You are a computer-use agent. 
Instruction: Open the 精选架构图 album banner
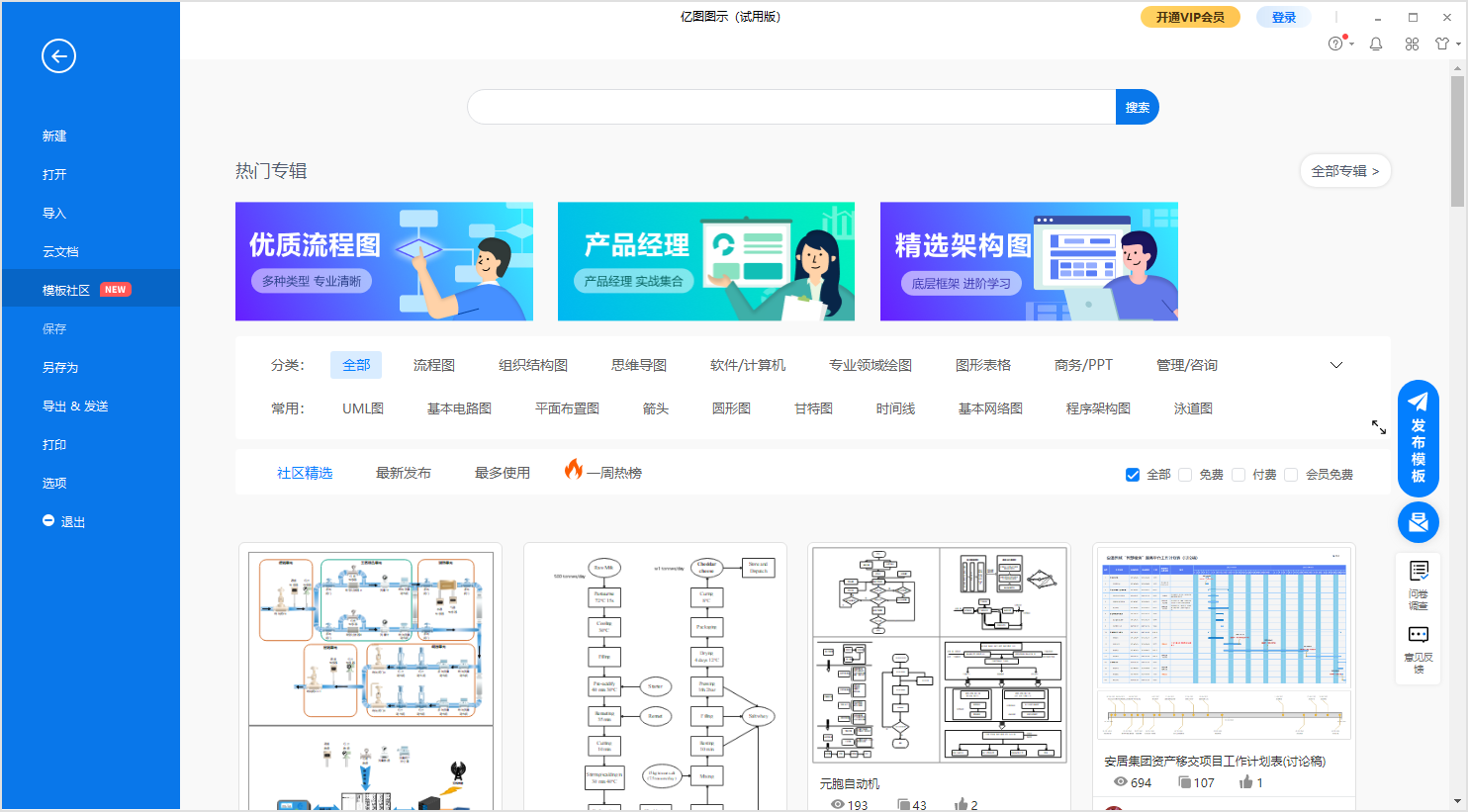click(x=1029, y=261)
